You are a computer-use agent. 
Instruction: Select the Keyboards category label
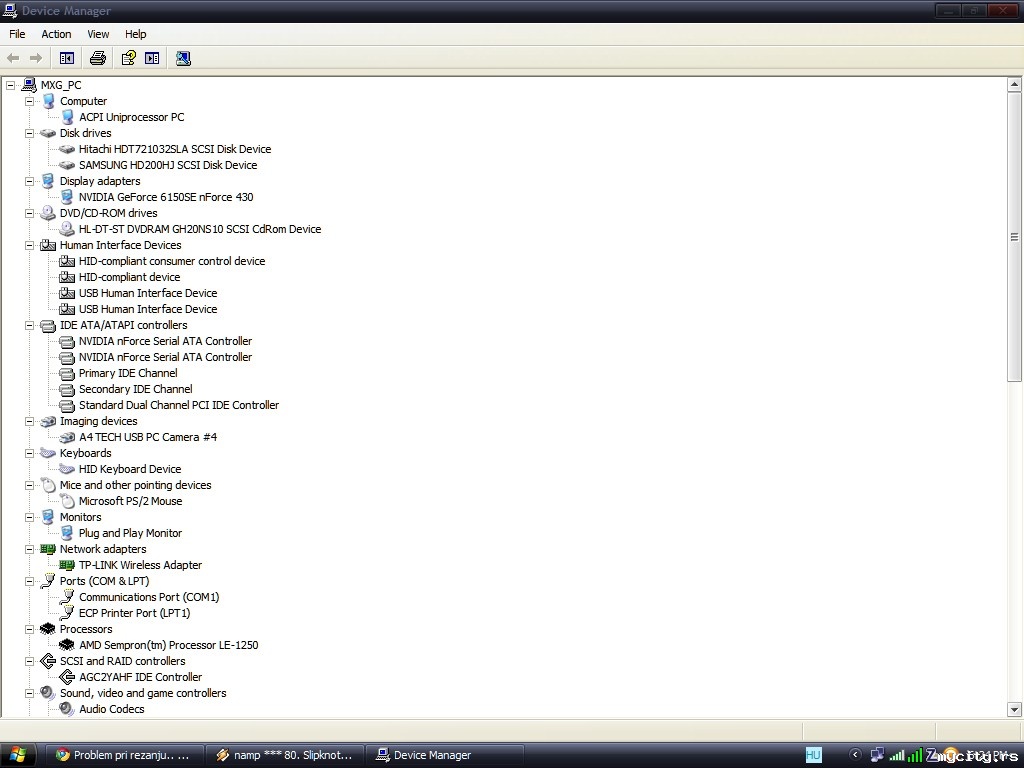point(86,453)
